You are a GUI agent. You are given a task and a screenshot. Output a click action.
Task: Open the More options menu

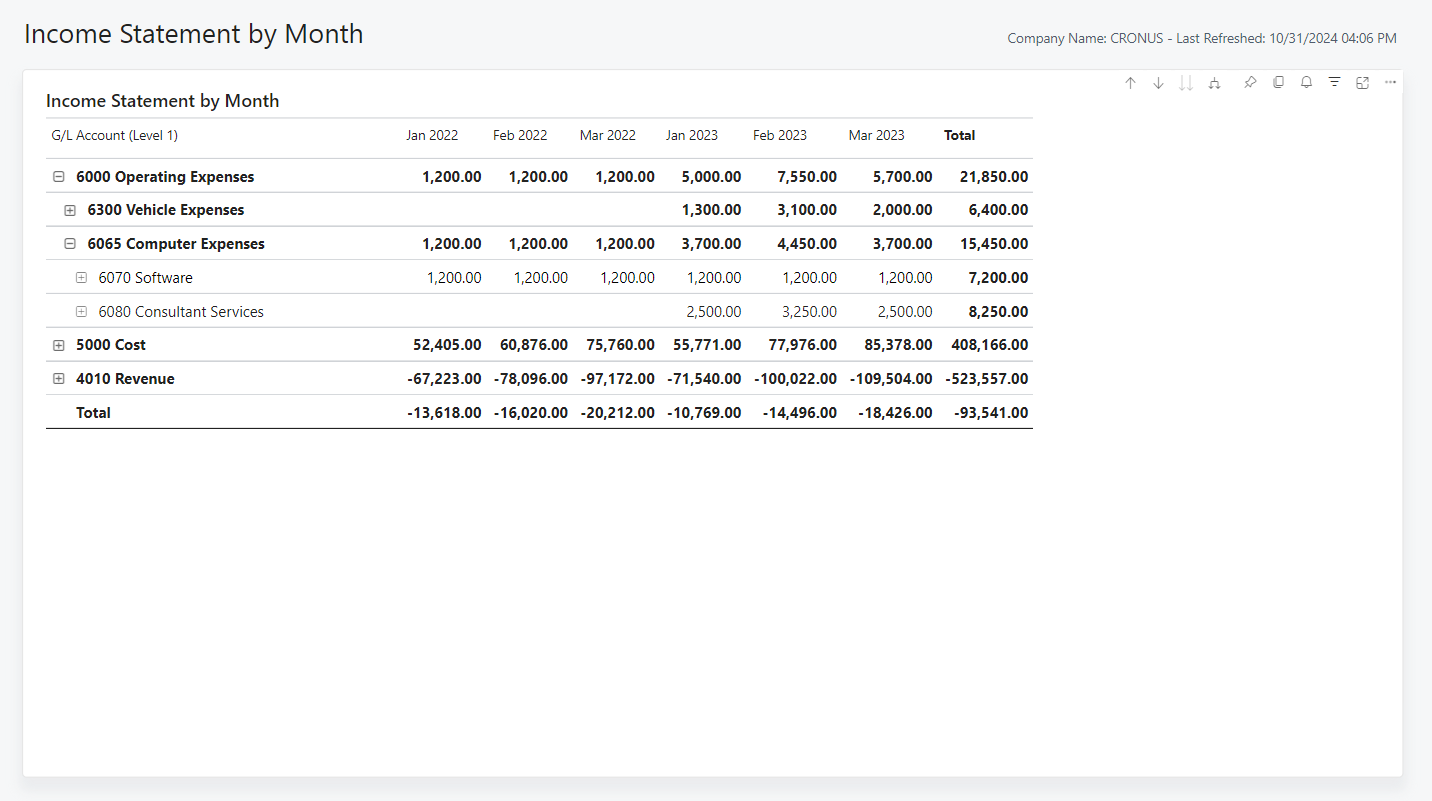point(1390,82)
